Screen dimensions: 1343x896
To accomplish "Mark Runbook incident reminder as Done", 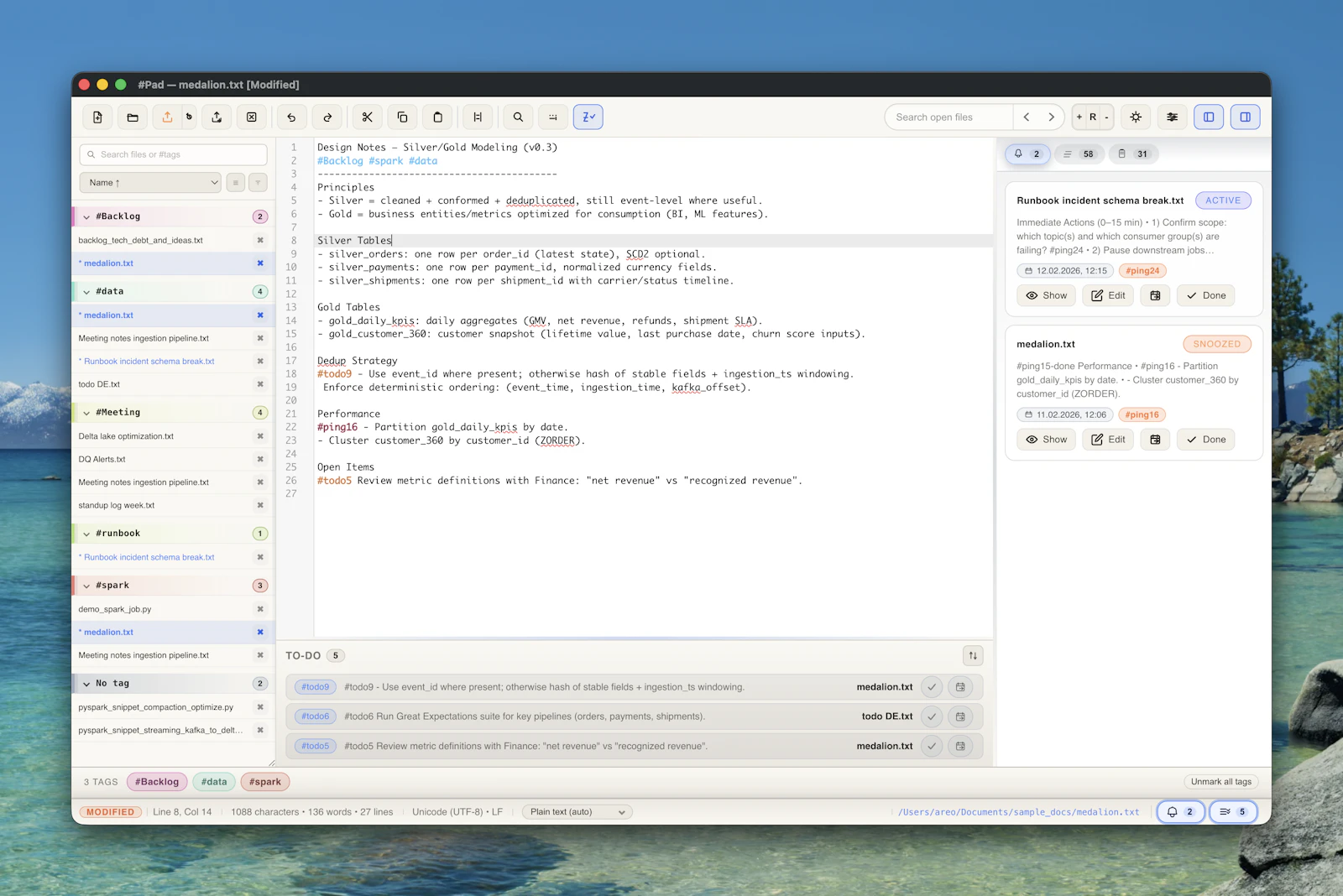I will [x=1205, y=295].
